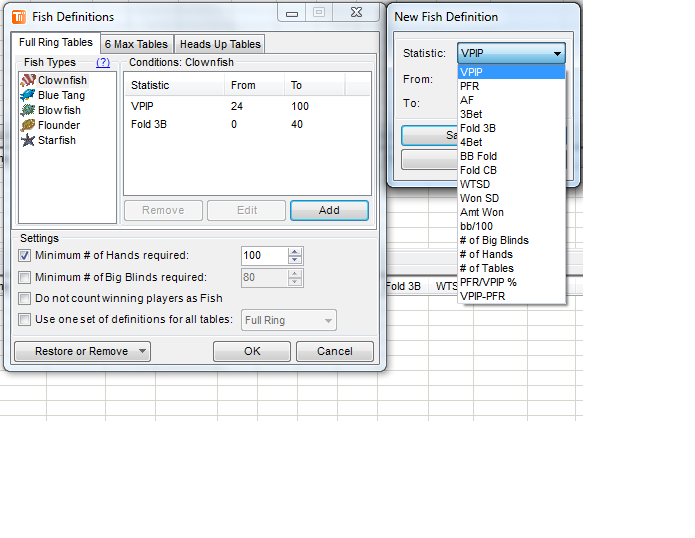Choose VPIP from the statistic list
This screenshot has width=695, height=538.
tap(511, 72)
